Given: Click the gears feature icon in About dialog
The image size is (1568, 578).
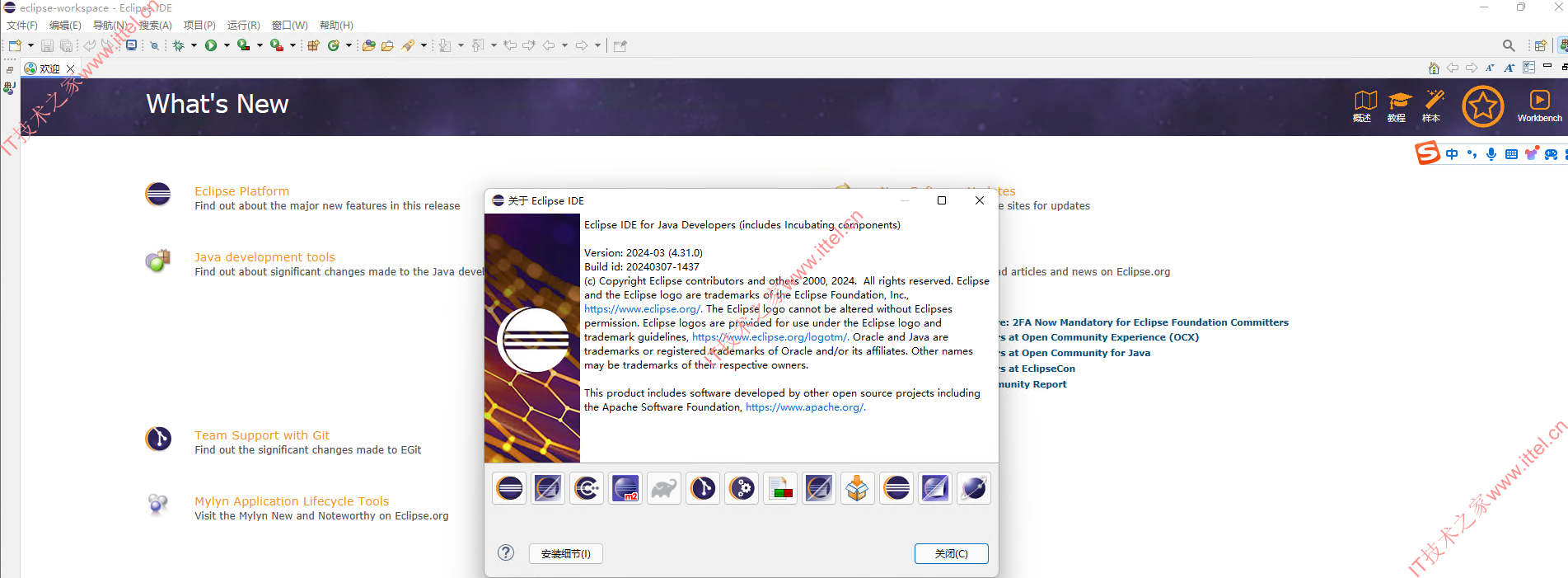Looking at the screenshot, I should pos(742,488).
